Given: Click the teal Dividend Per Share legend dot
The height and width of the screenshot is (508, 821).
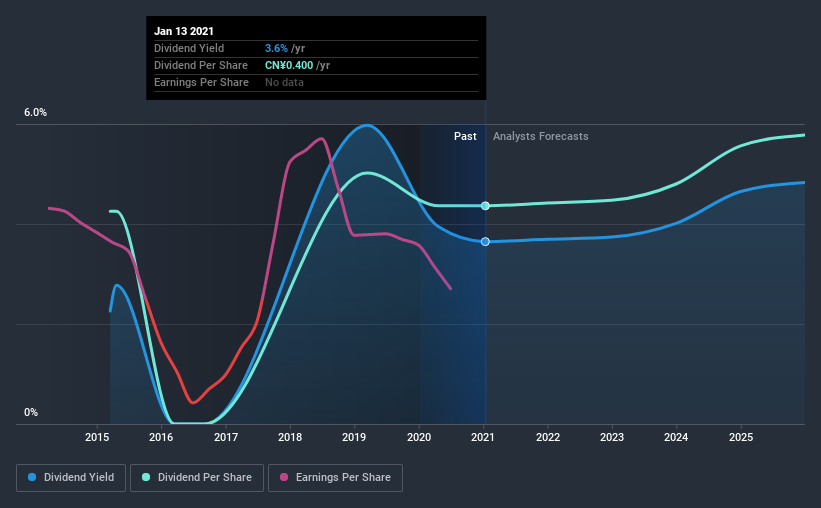Looking at the screenshot, I should (x=146, y=477).
